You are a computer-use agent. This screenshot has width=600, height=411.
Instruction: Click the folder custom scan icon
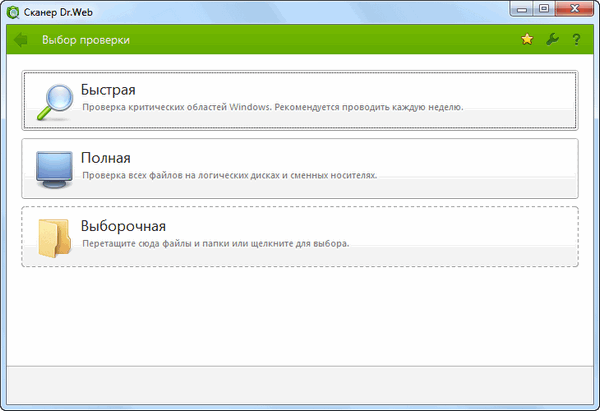pos(54,238)
